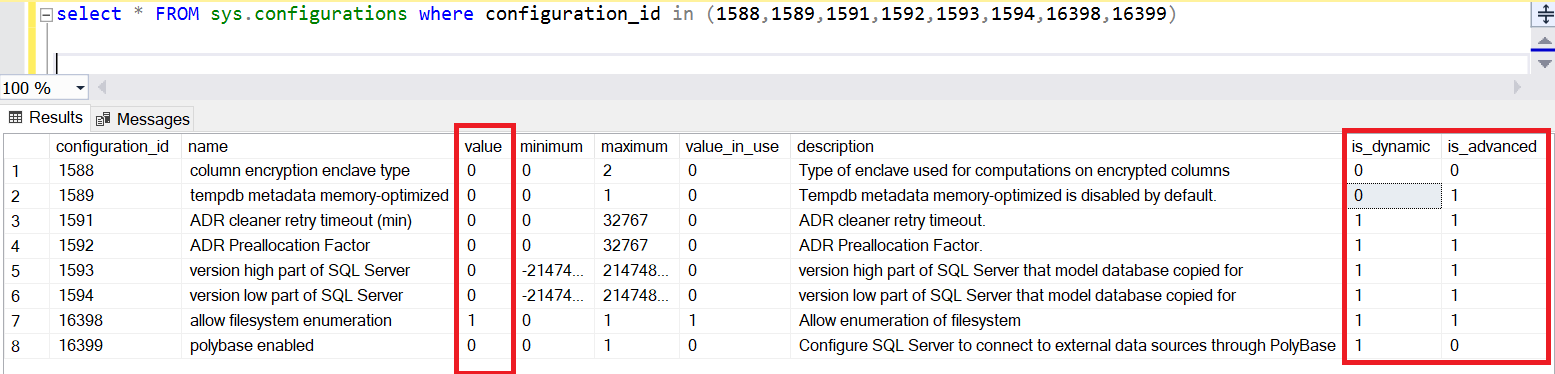Click description 'Configure SQL Server to connect to external'
The image size is (1555, 374).
1067,346
